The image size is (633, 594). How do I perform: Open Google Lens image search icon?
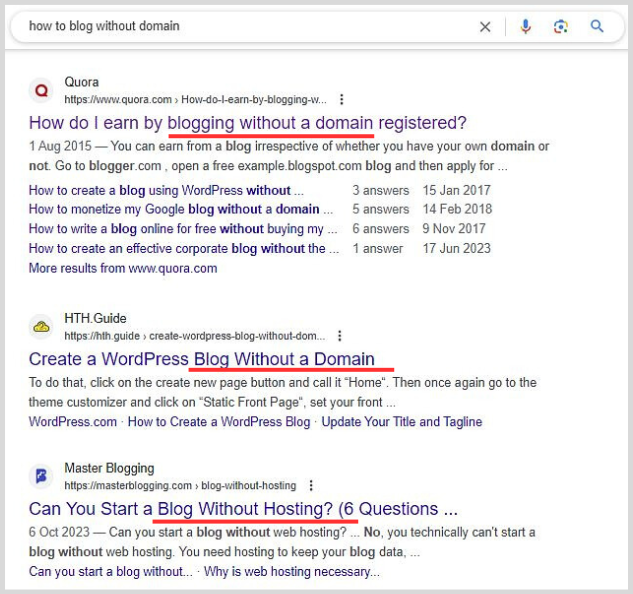pyautogui.click(x=561, y=27)
